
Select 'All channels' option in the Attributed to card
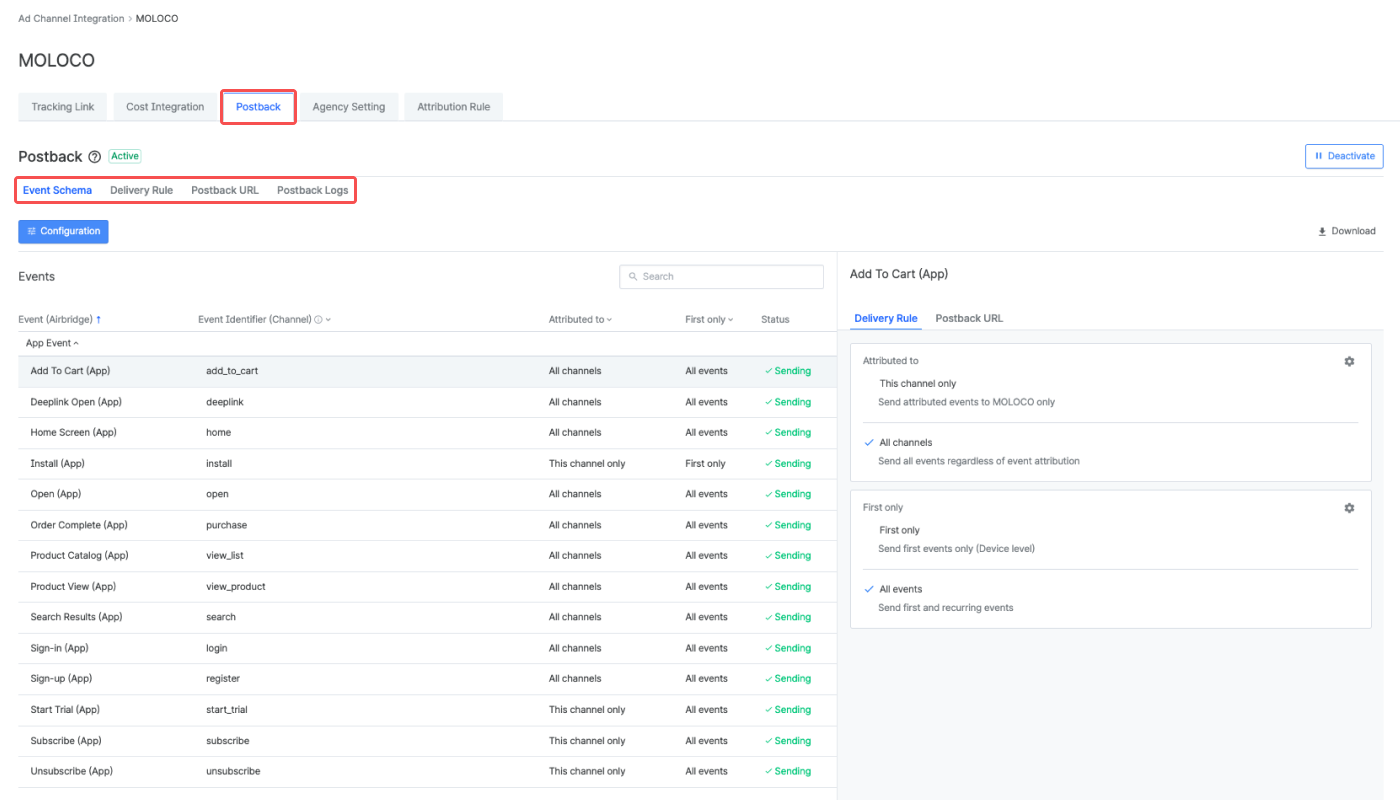pos(906,442)
